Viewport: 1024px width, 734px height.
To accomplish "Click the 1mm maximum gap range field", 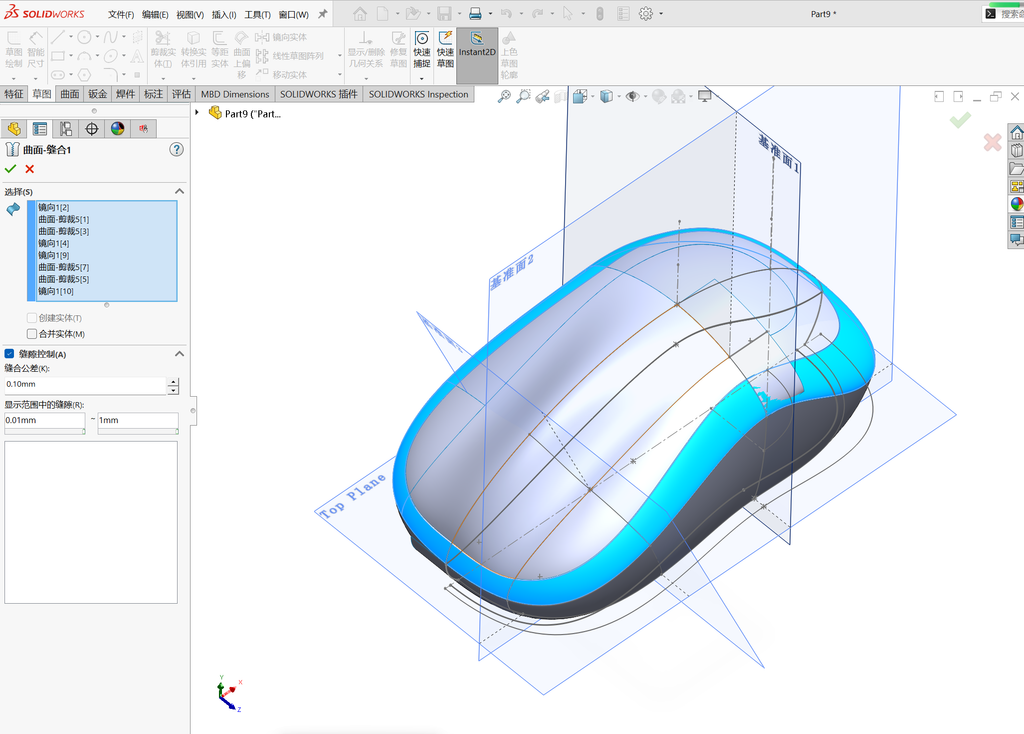I will tap(138, 421).
